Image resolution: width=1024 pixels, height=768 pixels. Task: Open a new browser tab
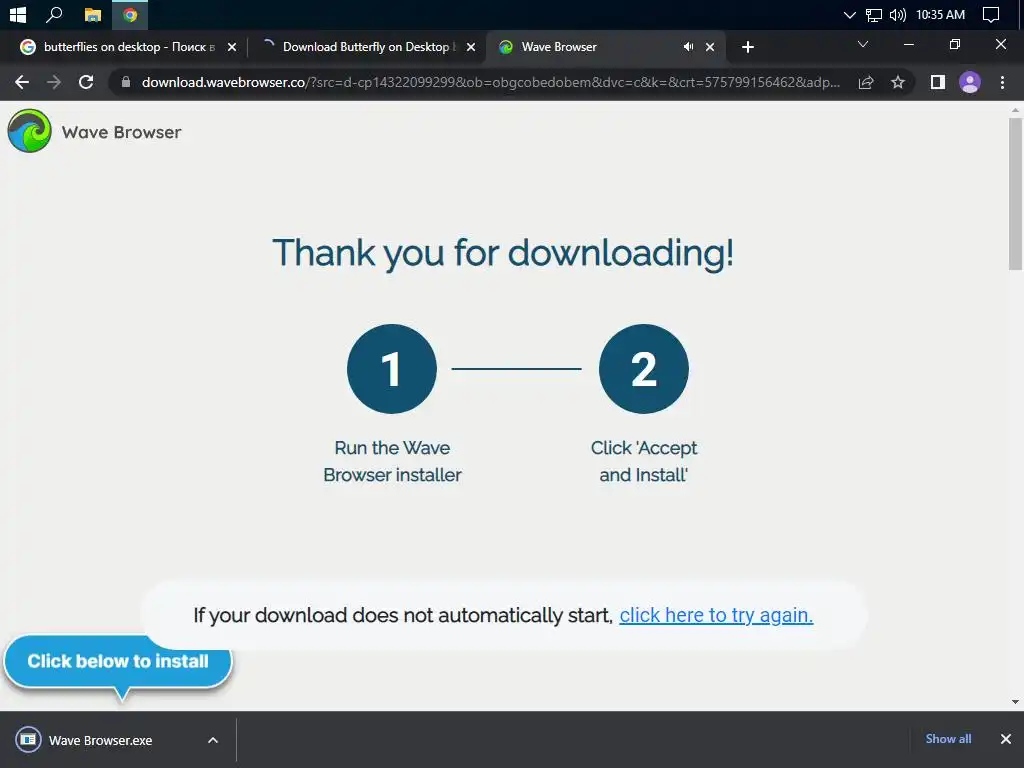tap(748, 47)
